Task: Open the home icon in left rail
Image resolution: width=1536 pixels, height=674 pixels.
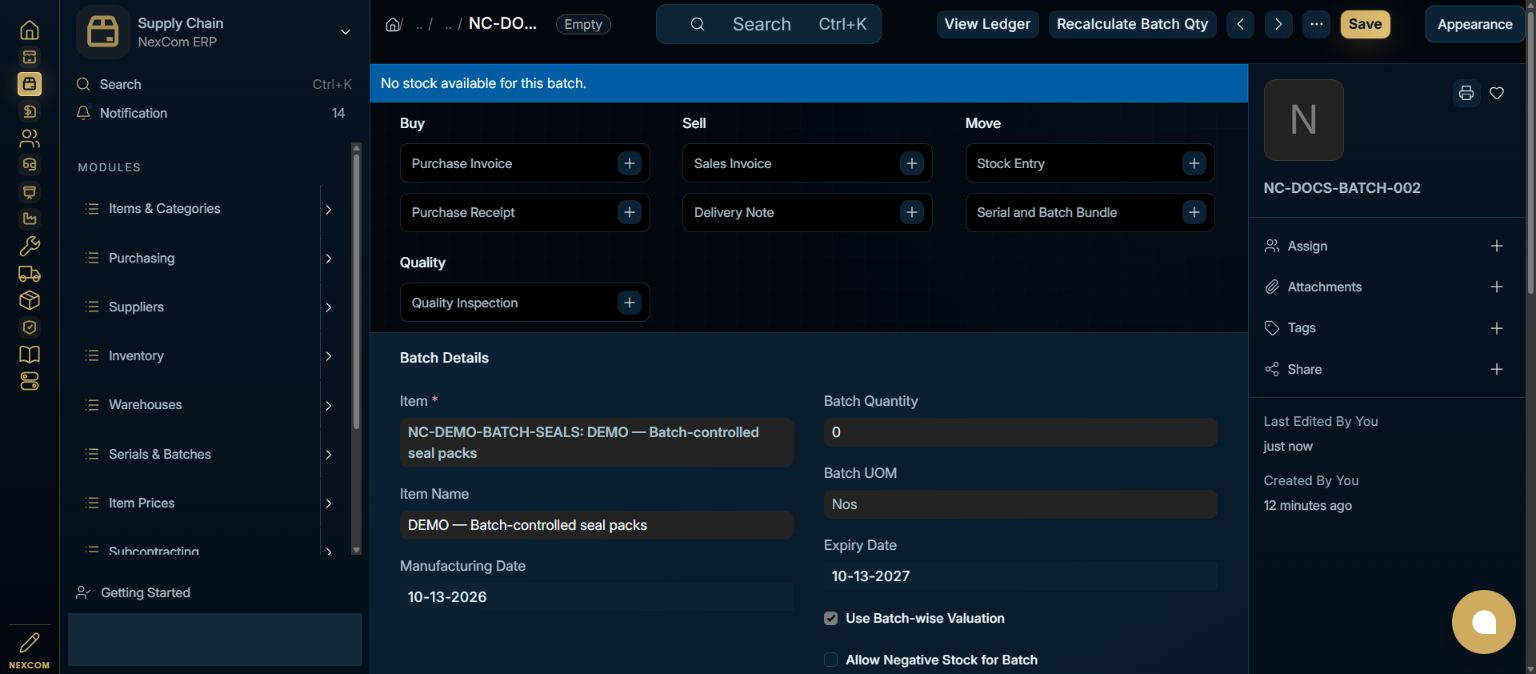Action: 29,30
